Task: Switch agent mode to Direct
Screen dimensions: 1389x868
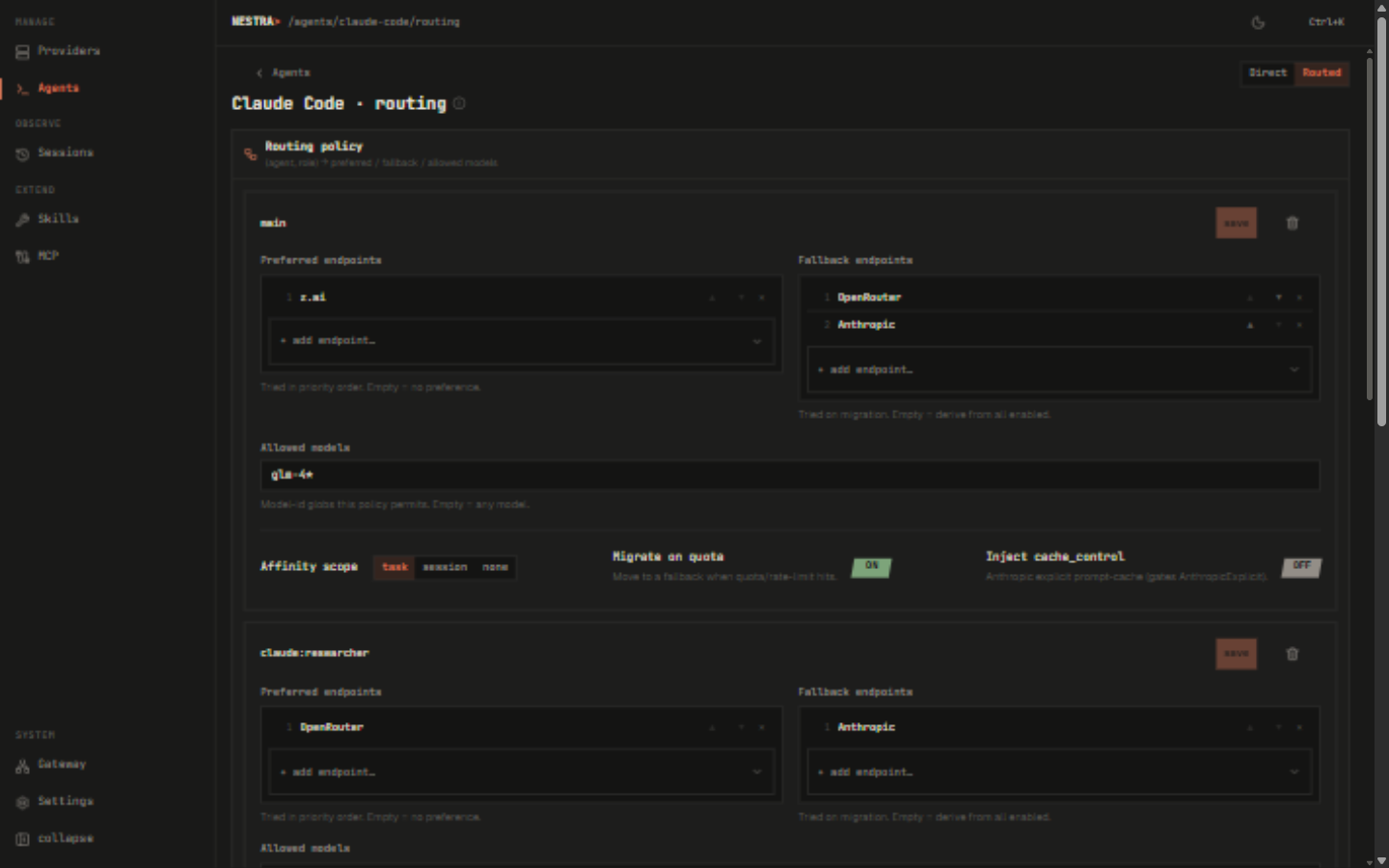Action: [1267, 73]
